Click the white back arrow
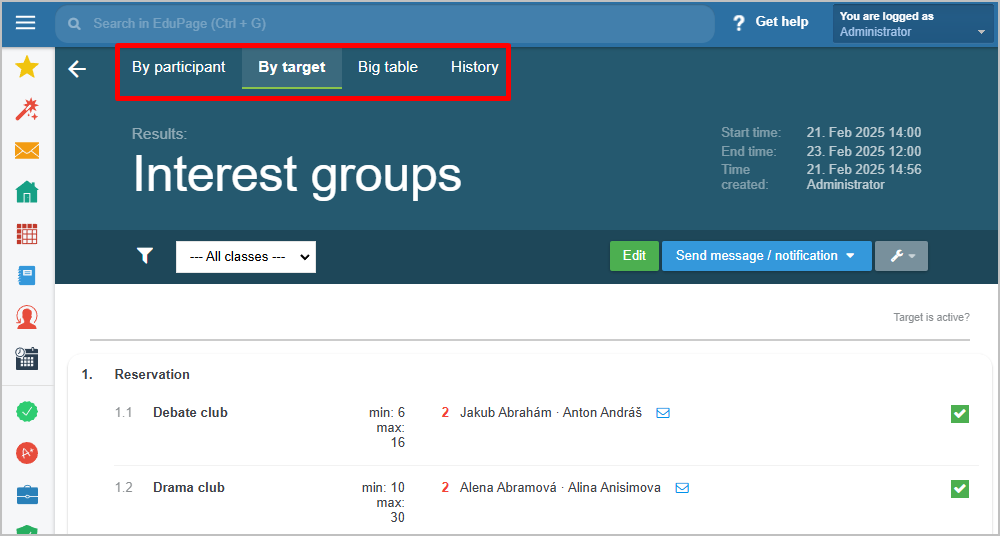This screenshot has height=536, width=1000. 77,68
